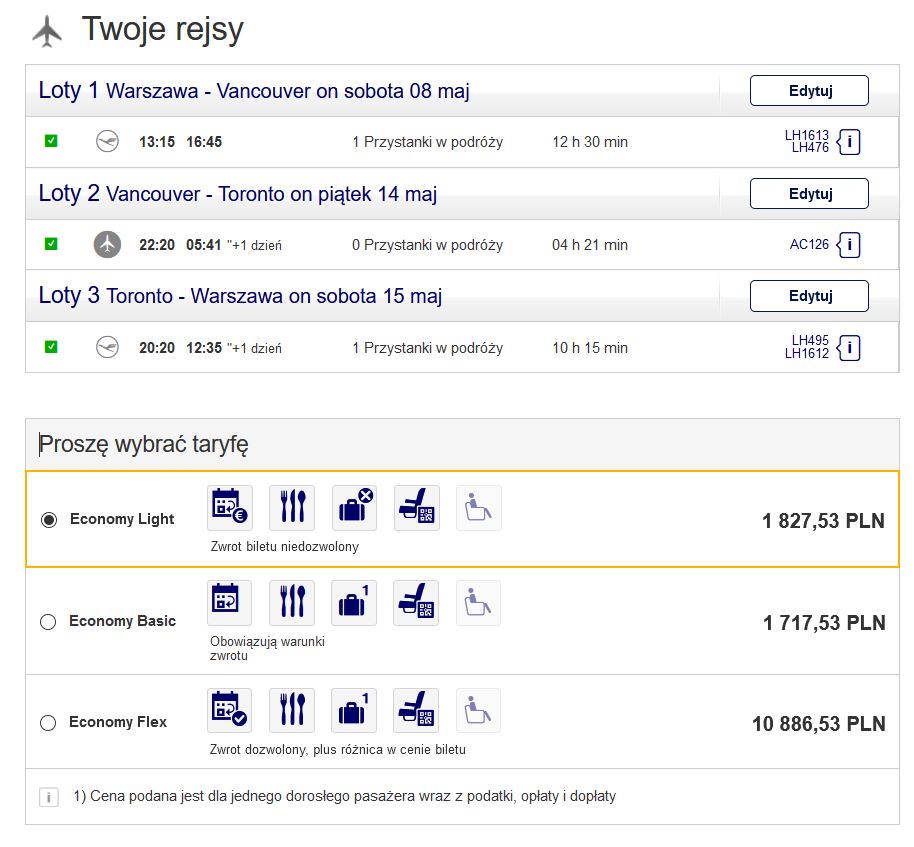Click the '12 h 30 min' duration text
This screenshot has height=847, width=914.
click(x=590, y=142)
